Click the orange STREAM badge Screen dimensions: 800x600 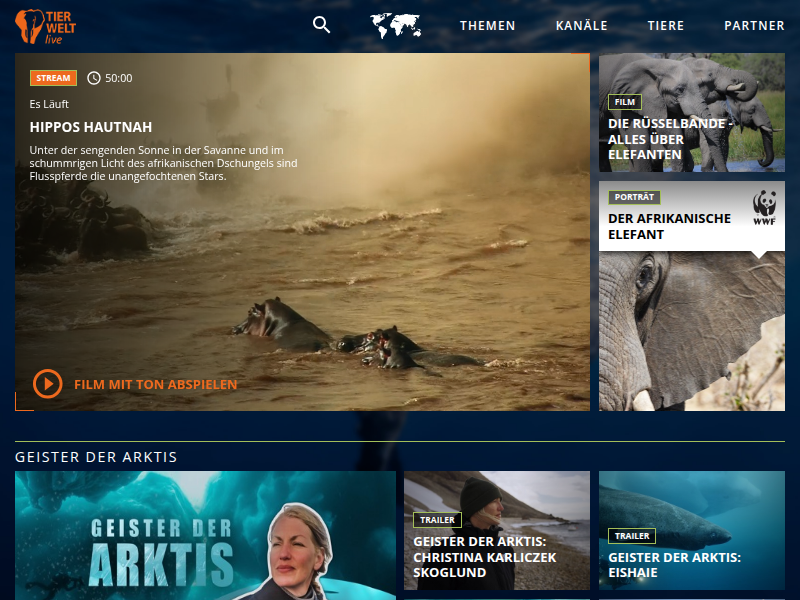tap(53, 78)
